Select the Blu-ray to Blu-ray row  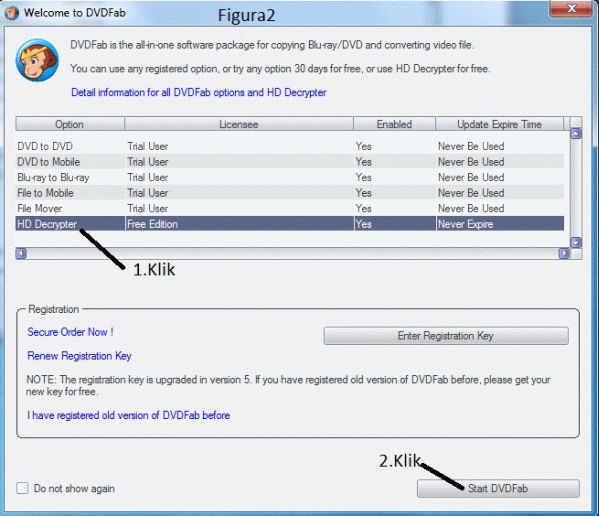click(290, 177)
